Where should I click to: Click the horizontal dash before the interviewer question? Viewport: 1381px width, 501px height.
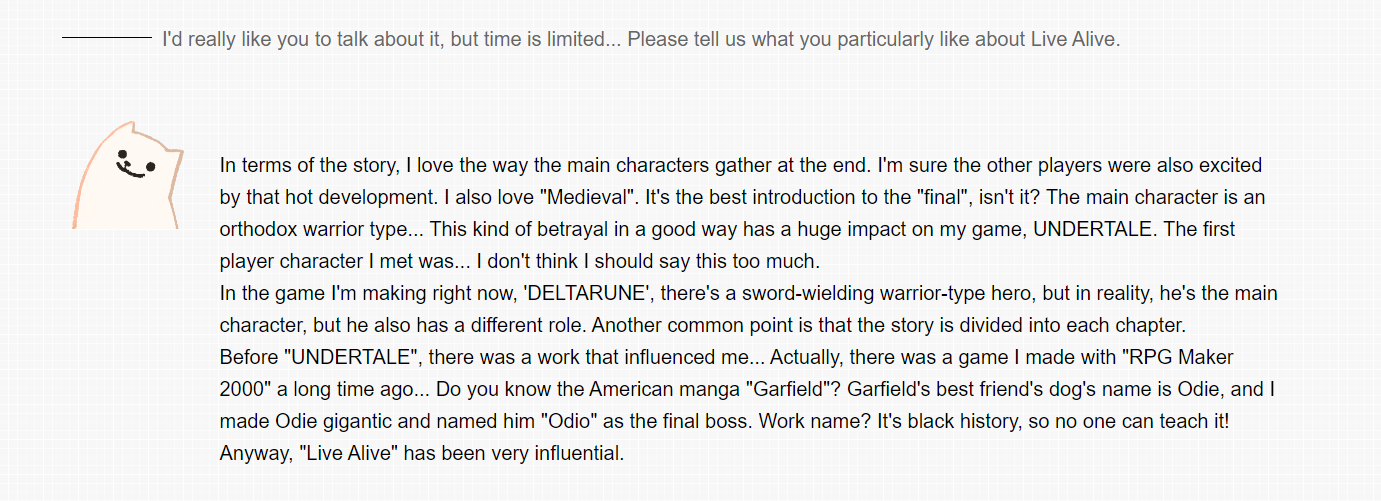(x=106, y=38)
